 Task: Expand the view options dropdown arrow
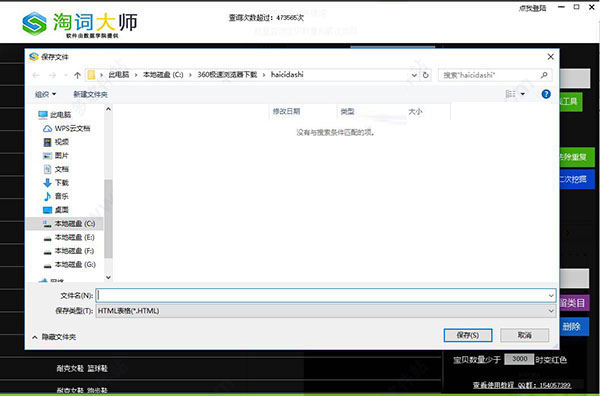[523, 94]
